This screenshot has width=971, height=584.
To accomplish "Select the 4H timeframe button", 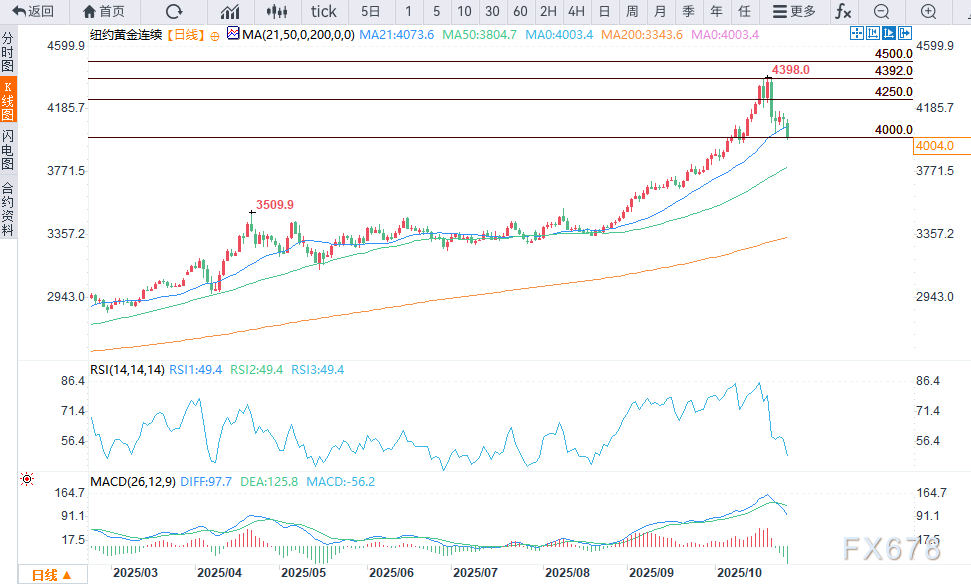I will [x=576, y=12].
